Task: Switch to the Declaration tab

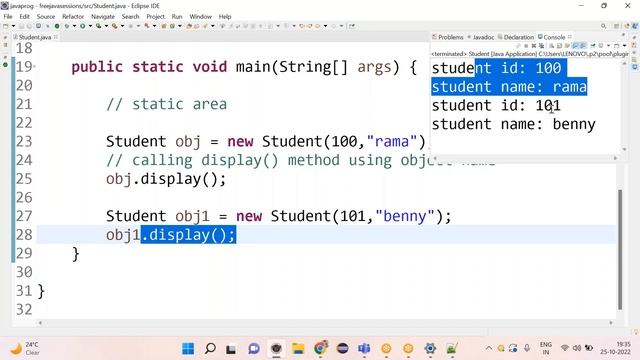Action: pyautogui.click(x=516, y=37)
